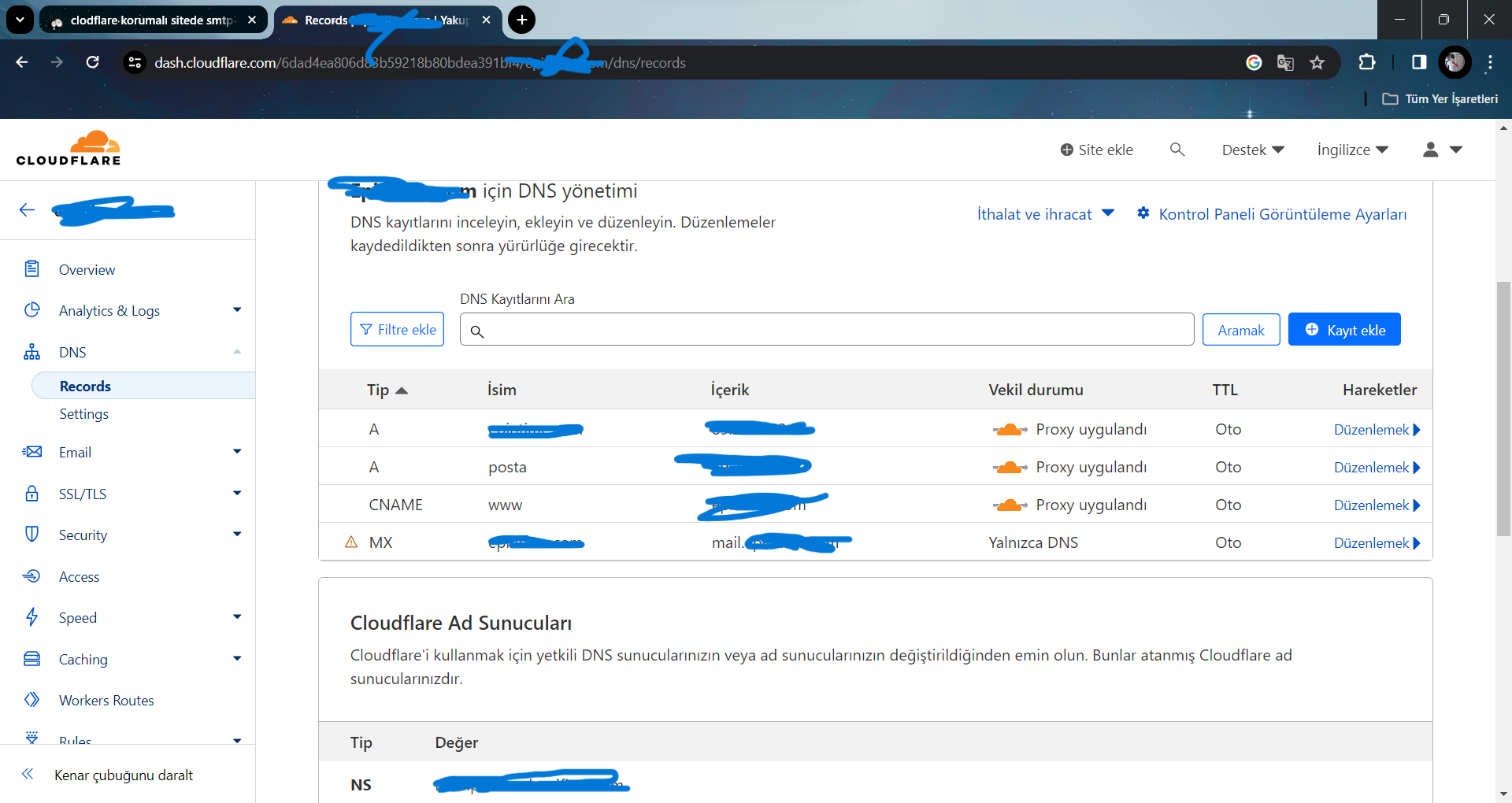Toggle the browser side panel icon
Screen dimensions: 1512x803
[x=1419, y=62]
